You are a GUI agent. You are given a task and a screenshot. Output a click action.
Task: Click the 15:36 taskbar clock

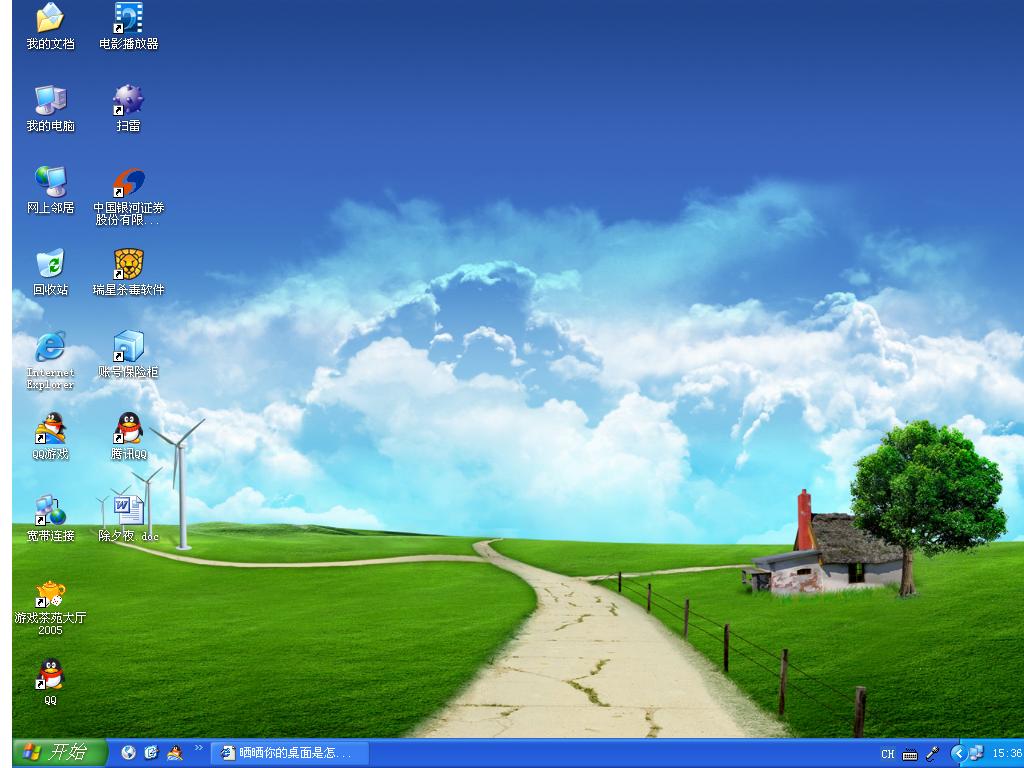(x=1007, y=753)
